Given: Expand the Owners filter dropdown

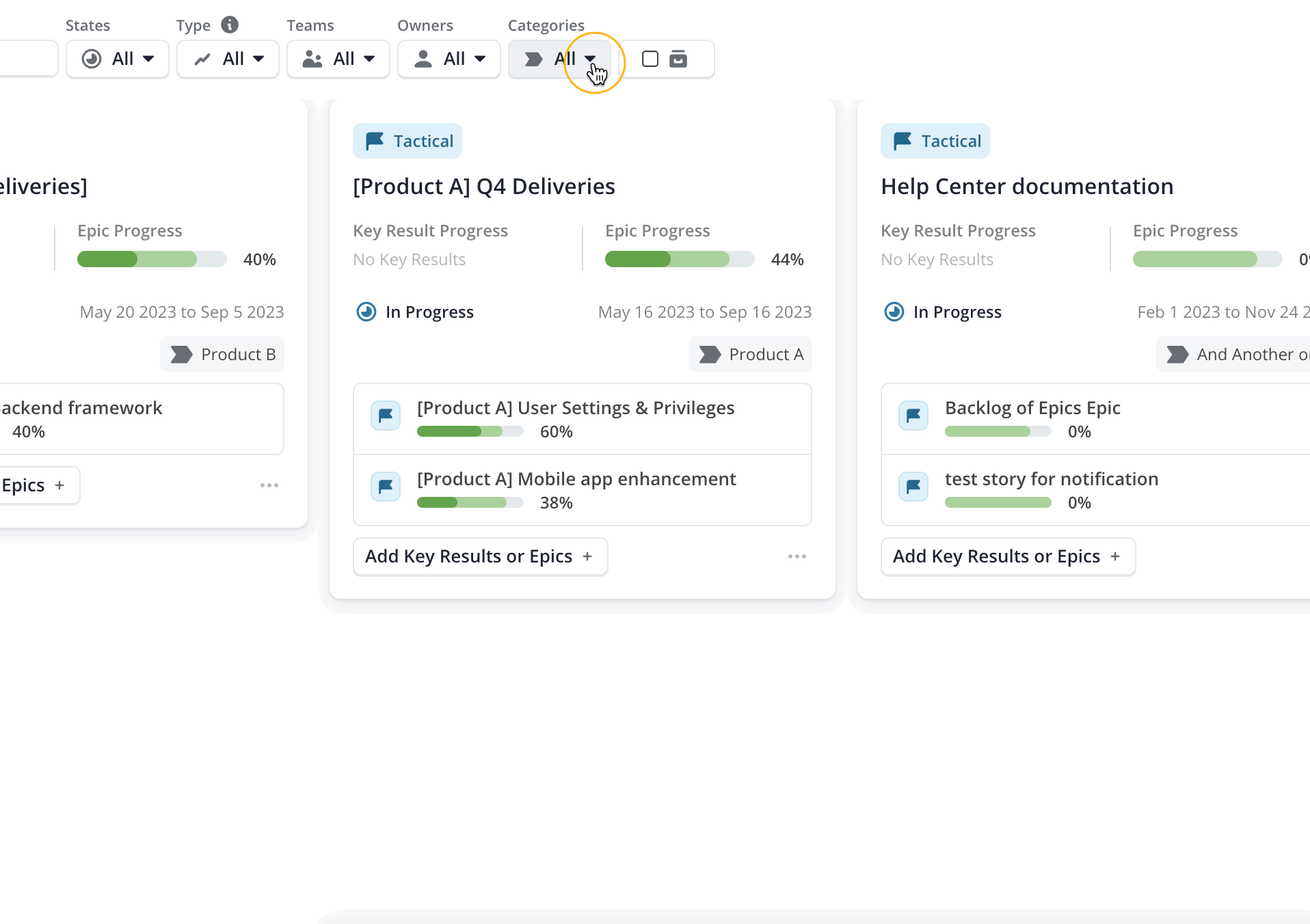Looking at the screenshot, I should [x=449, y=59].
